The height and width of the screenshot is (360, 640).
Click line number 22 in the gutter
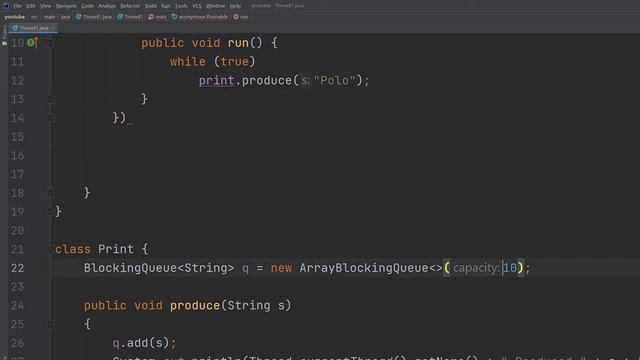(x=18, y=268)
